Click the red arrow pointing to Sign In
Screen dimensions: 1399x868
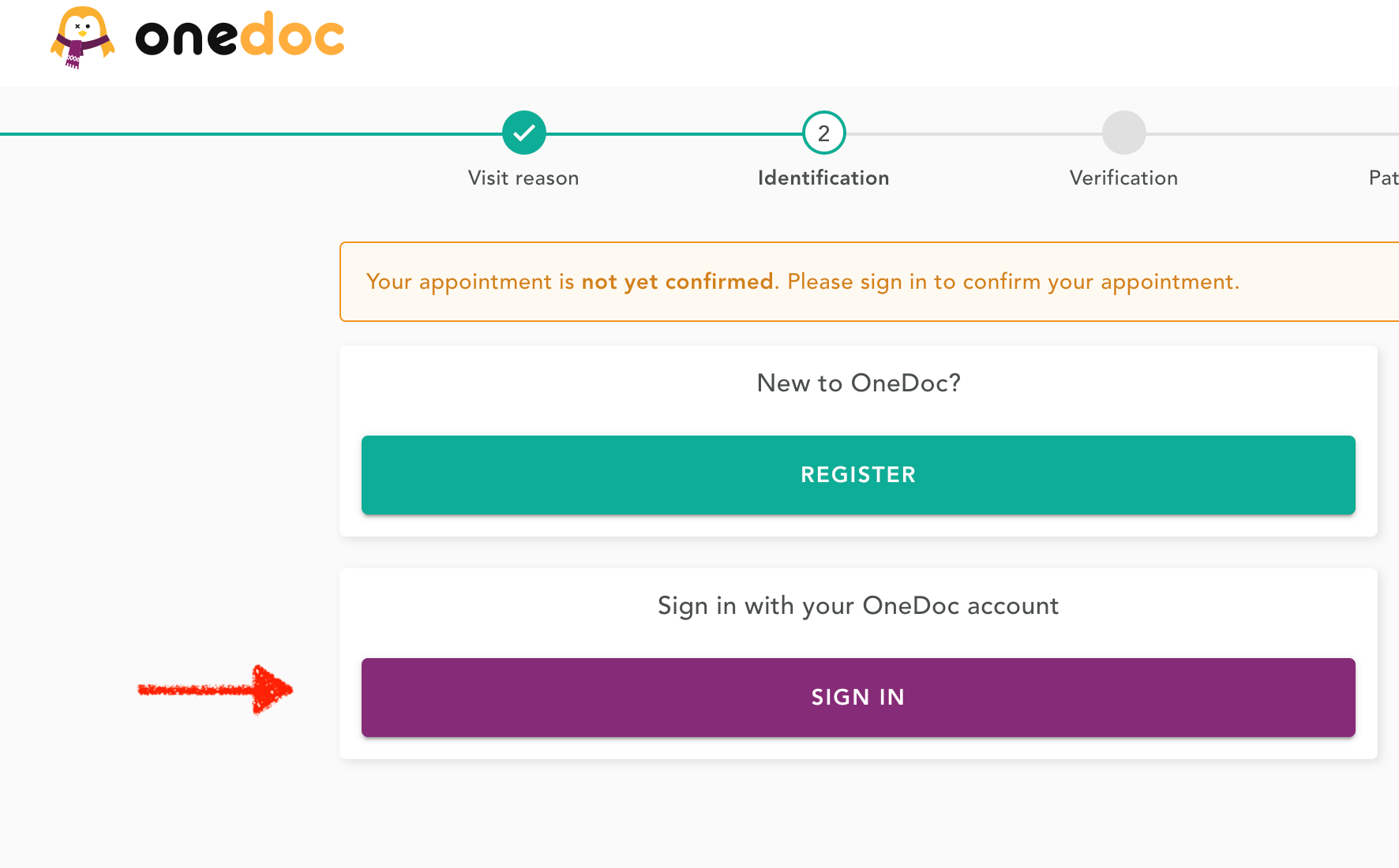point(216,690)
